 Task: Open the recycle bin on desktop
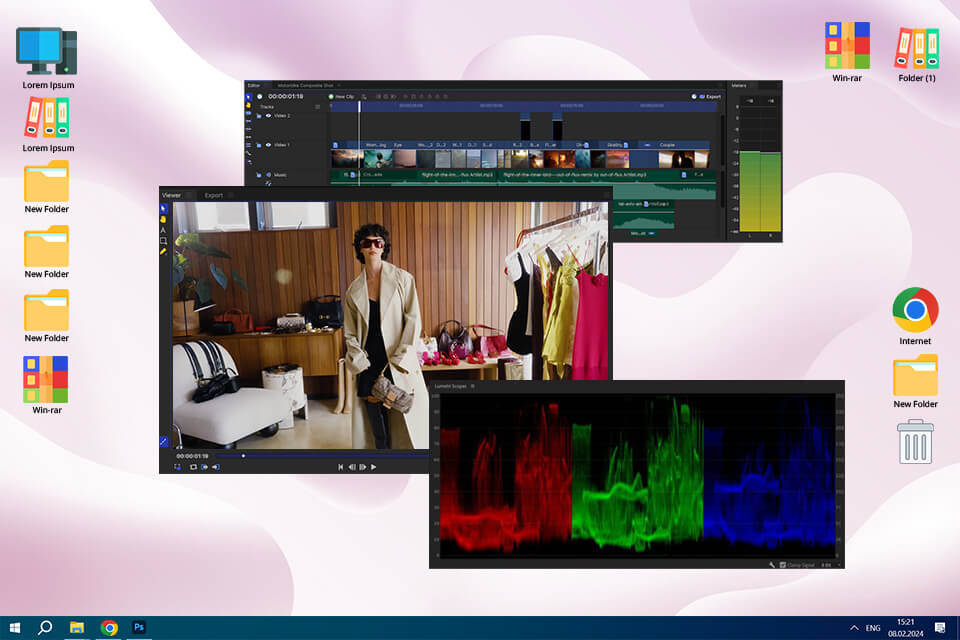click(x=915, y=442)
